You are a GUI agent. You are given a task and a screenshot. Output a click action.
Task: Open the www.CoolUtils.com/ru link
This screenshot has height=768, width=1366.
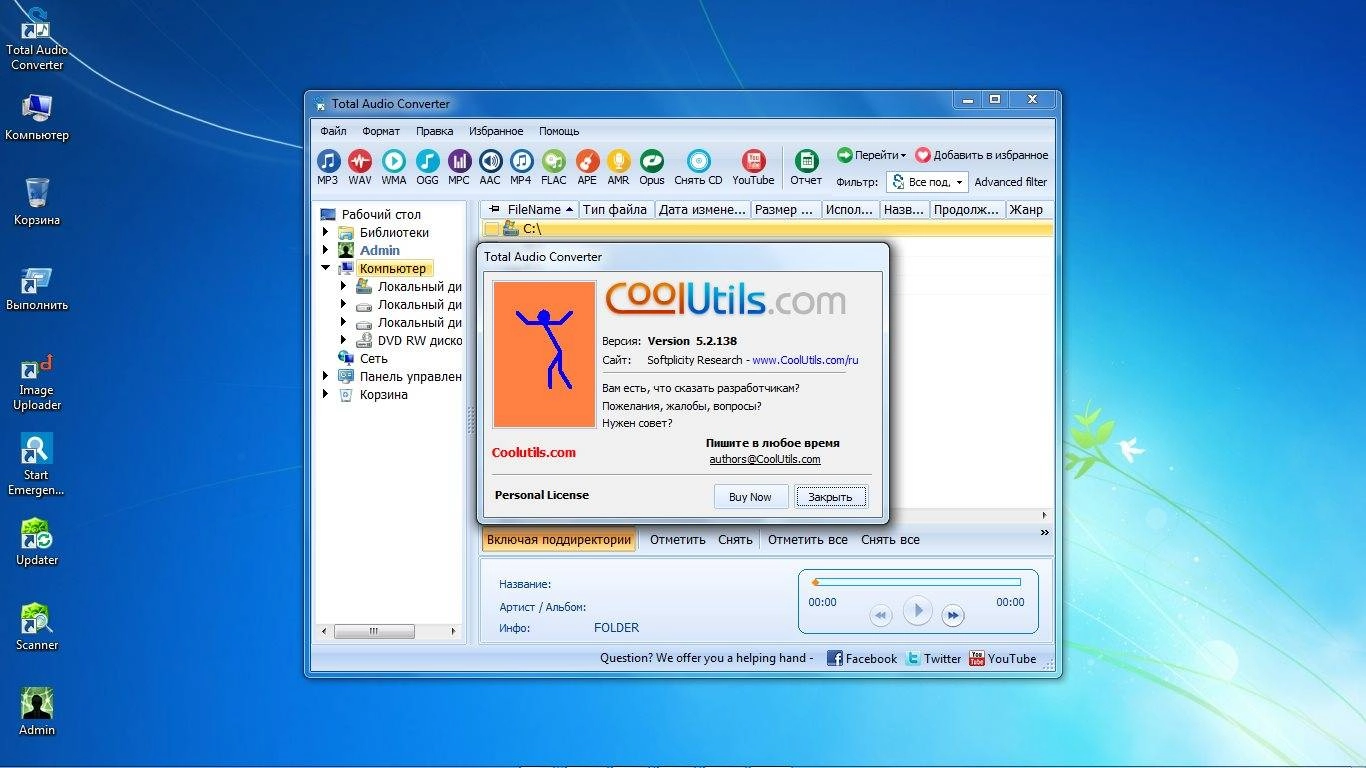tap(805, 360)
